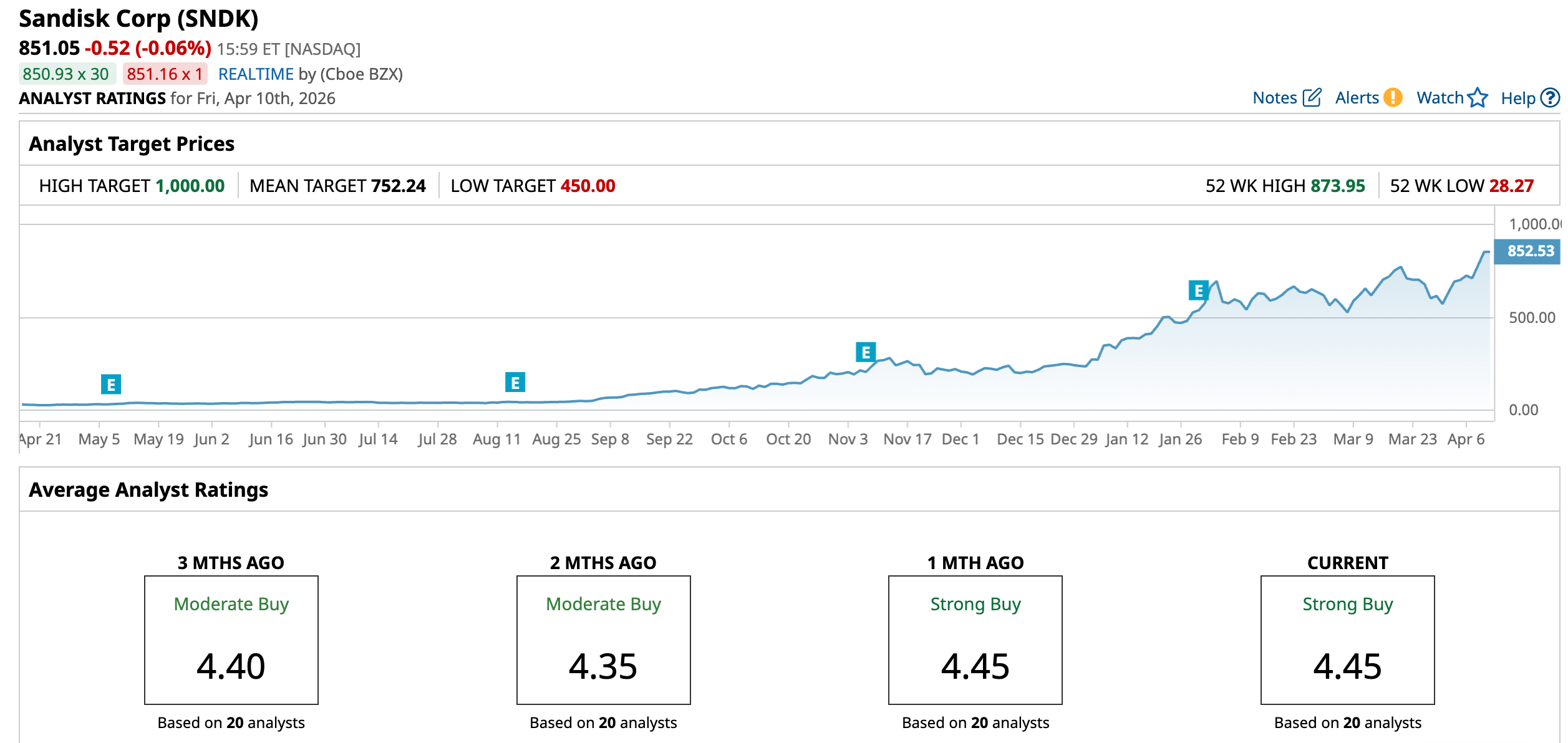Click the chart peak near Apr 6
This screenshot has width=1568, height=743.
(1486, 252)
